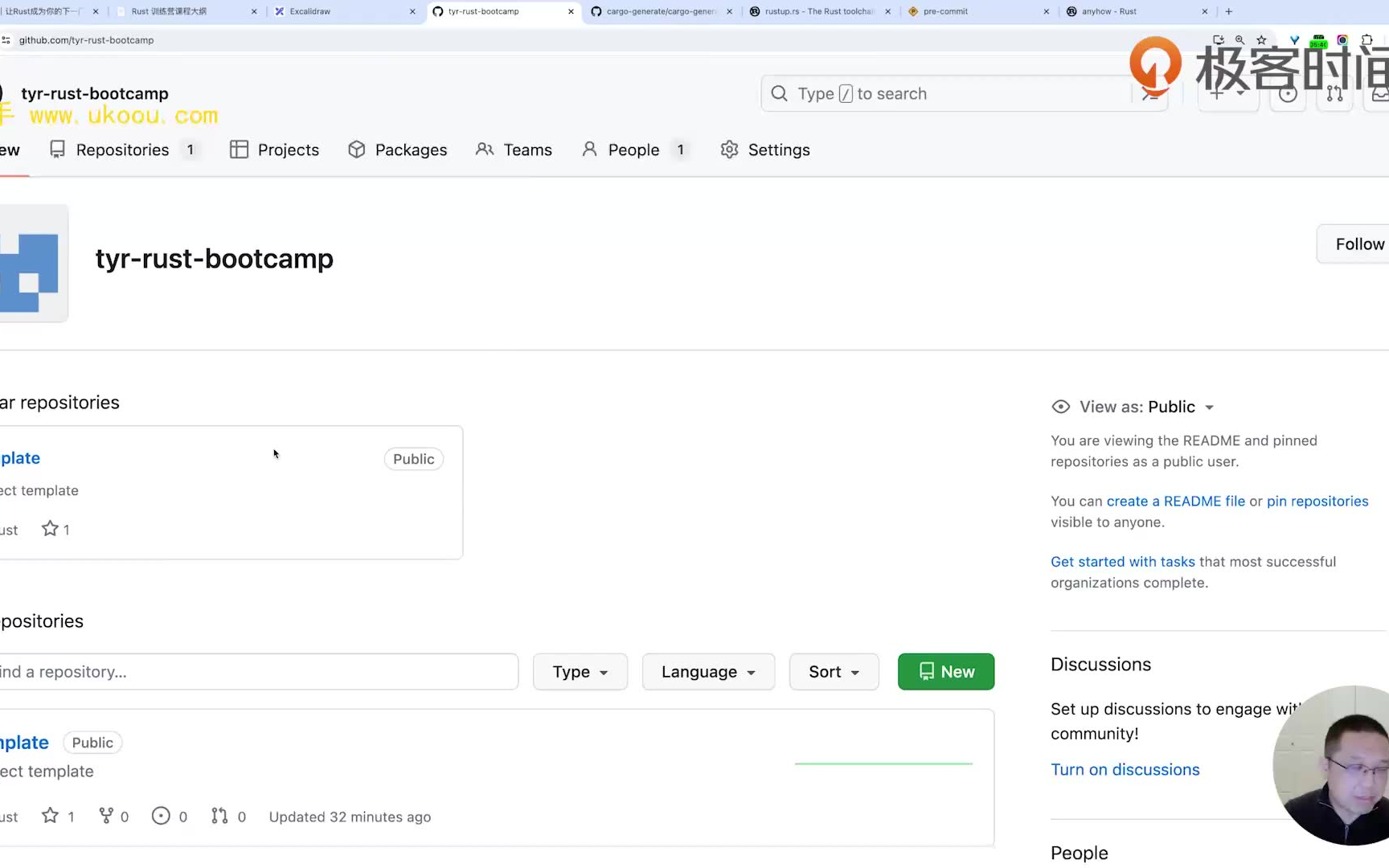Click the browser zoom magnifier icon
Image resolution: width=1389 pixels, height=868 pixels.
tap(1239, 40)
